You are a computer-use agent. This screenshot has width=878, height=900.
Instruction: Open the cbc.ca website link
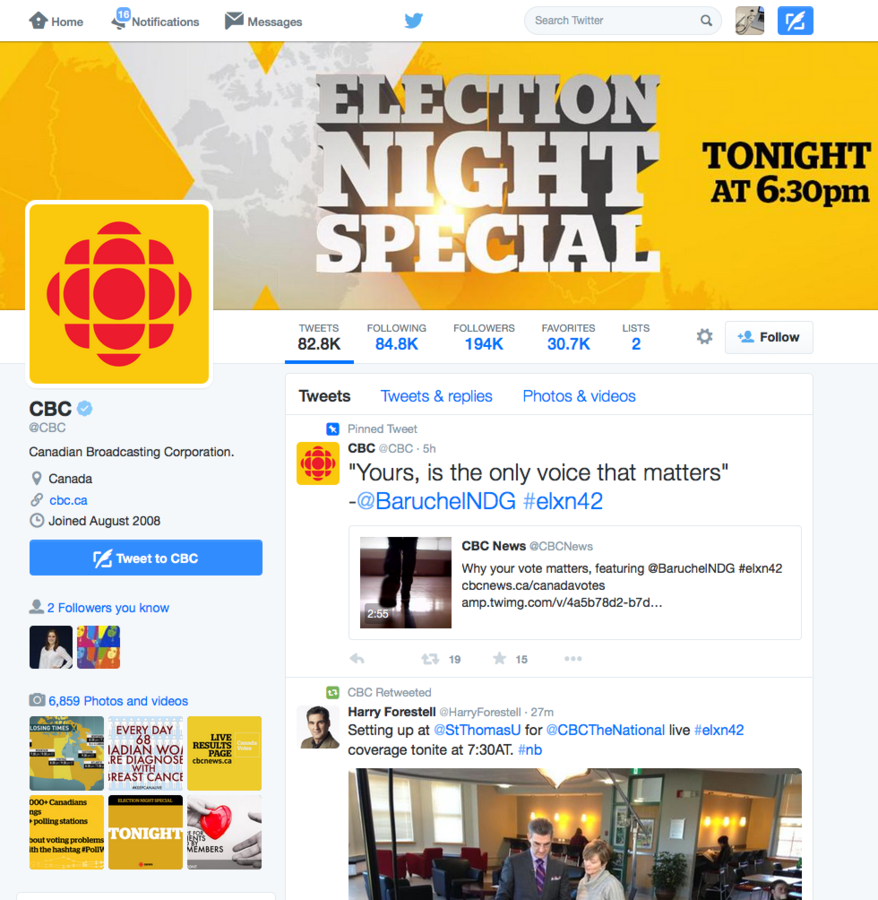coord(68,500)
